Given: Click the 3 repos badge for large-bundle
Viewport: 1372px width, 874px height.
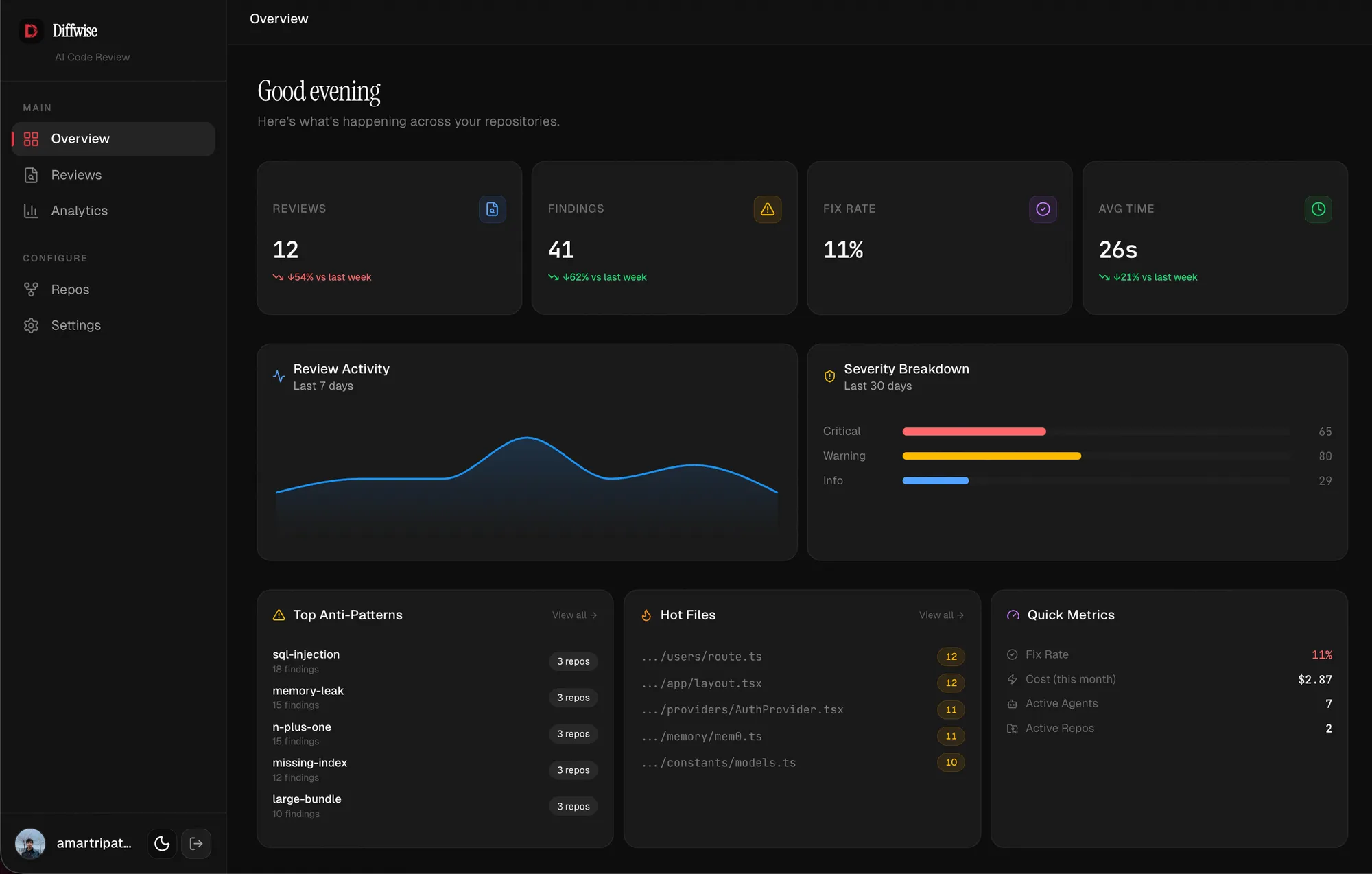Looking at the screenshot, I should (x=573, y=806).
